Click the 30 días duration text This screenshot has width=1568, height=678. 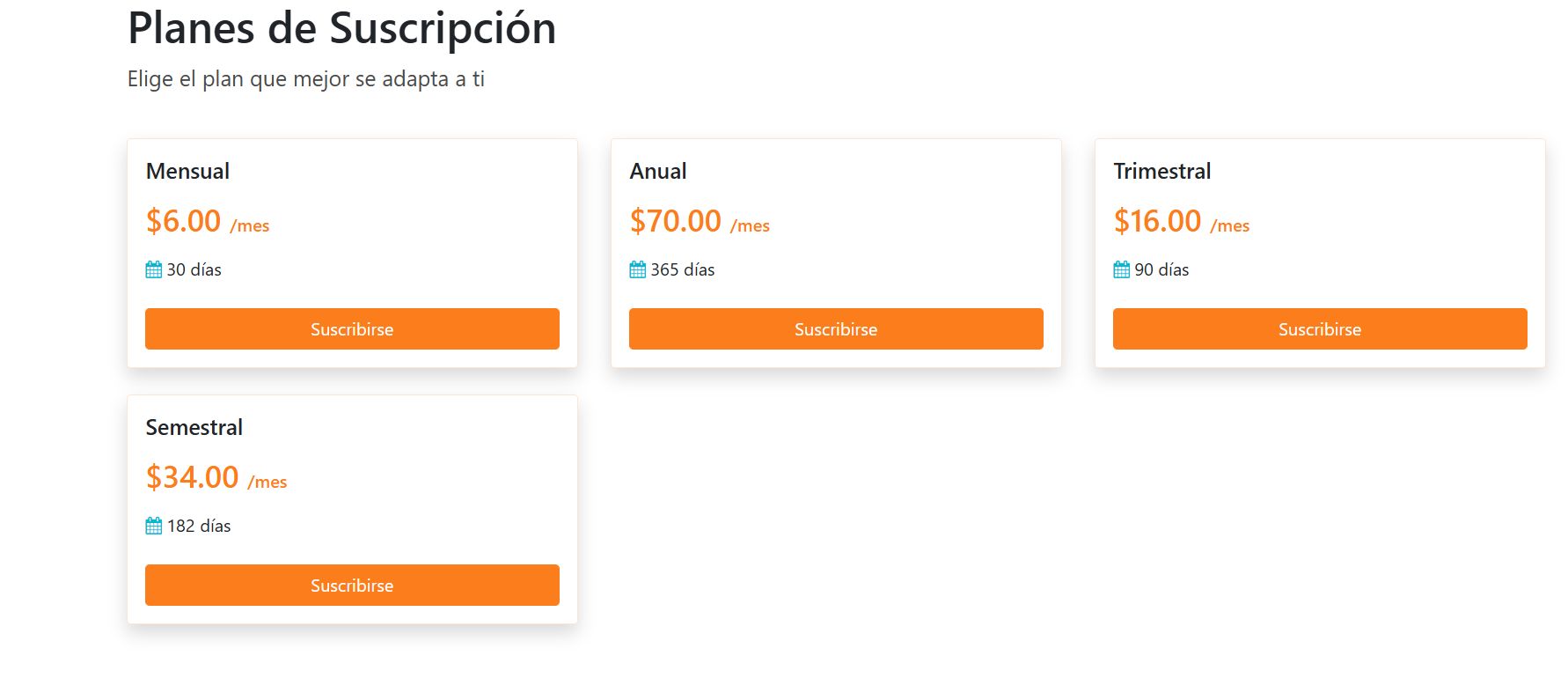(x=194, y=269)
